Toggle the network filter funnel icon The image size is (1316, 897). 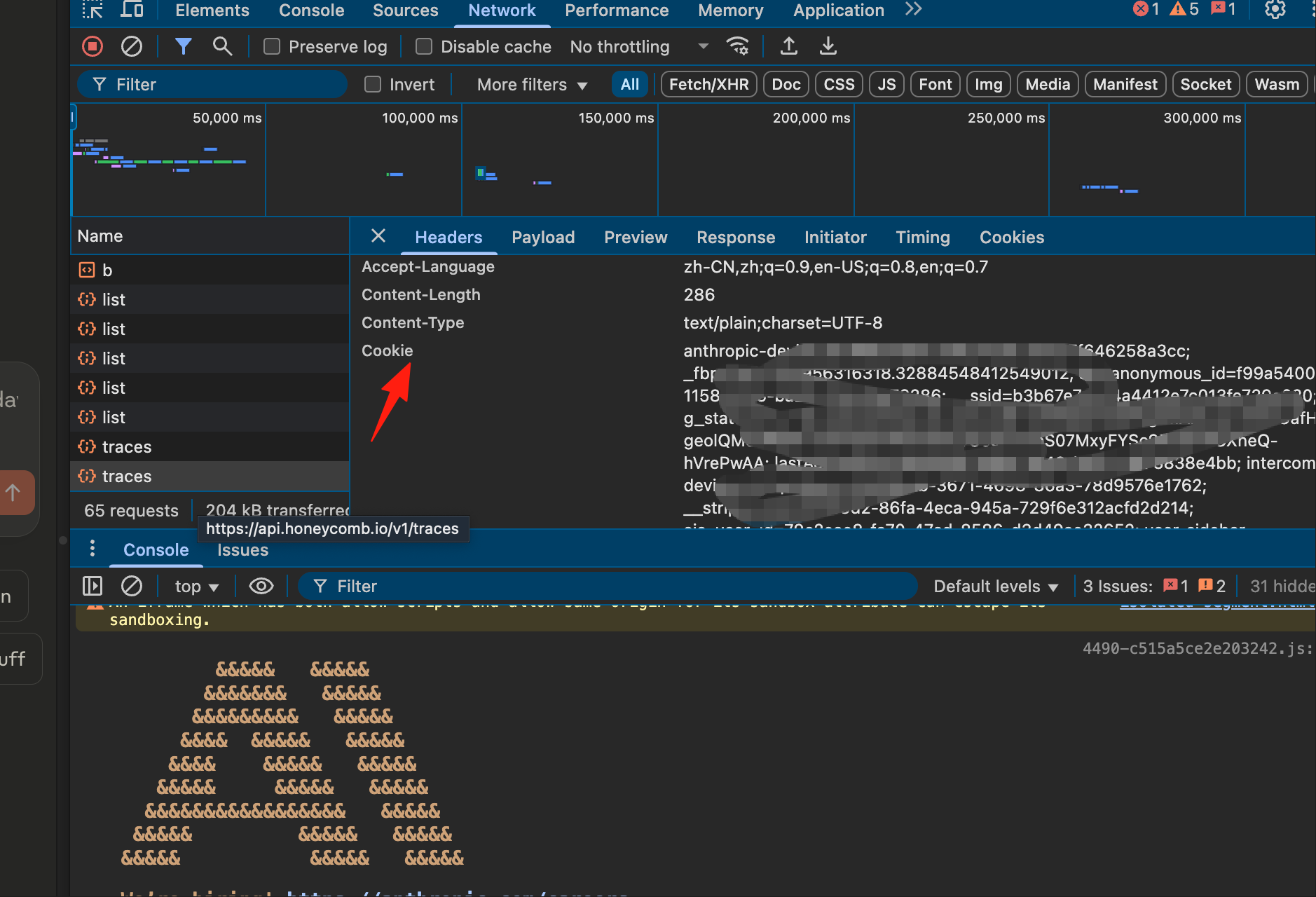pyautogui.click(x=183, y=46)
